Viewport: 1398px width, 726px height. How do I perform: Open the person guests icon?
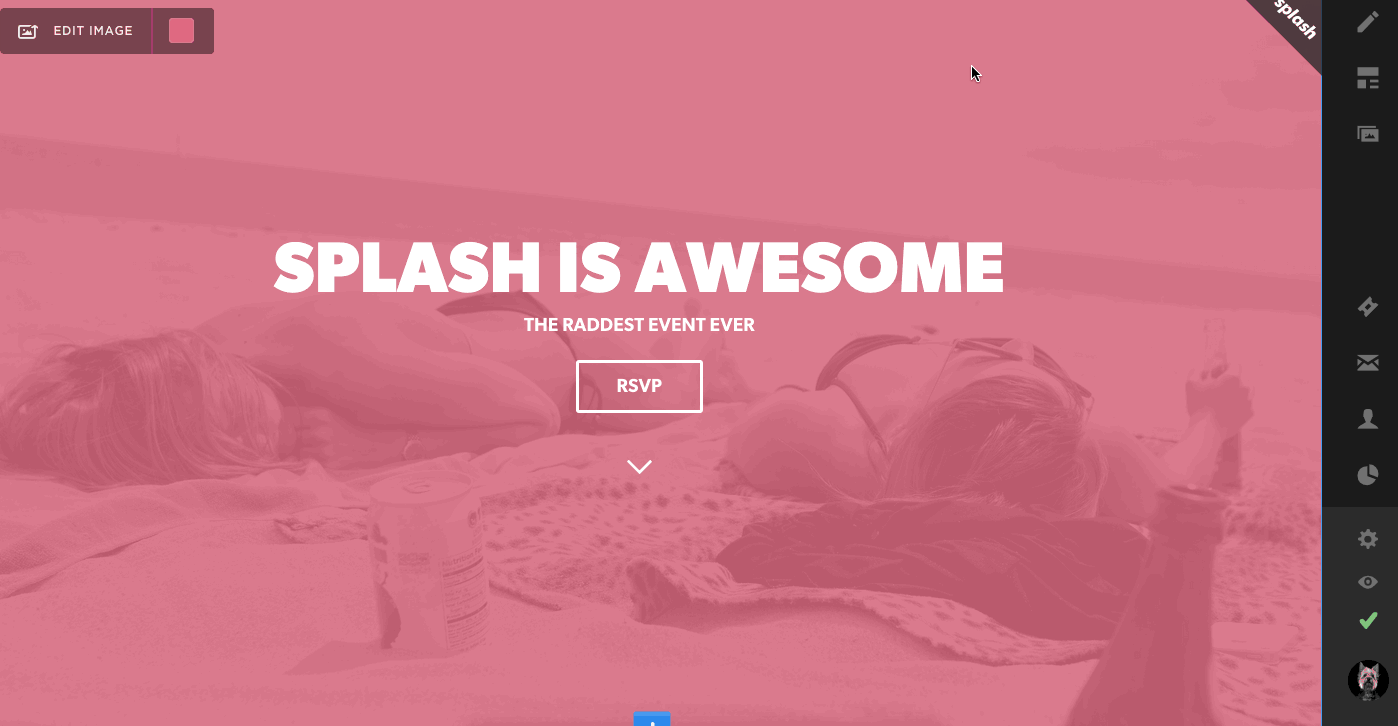[x=1367, y=419]
